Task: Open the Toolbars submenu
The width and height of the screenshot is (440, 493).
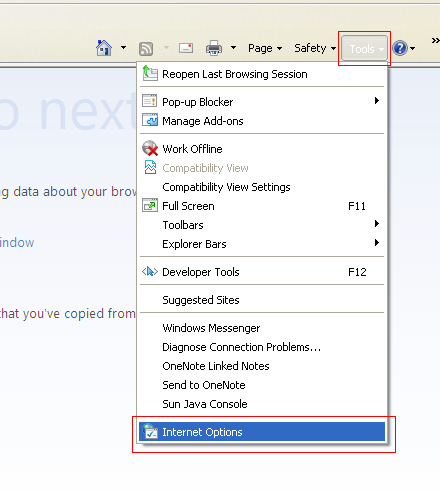Action: coord(262,225)
